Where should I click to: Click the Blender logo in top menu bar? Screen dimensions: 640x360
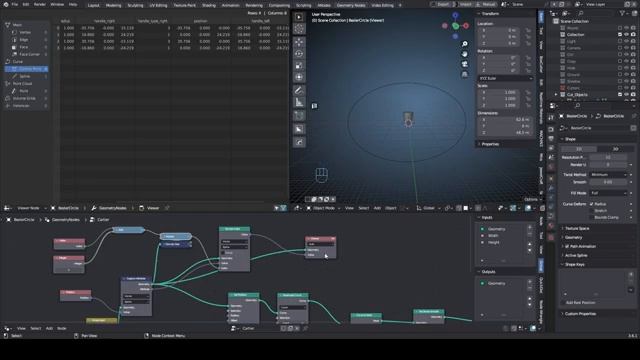(6, 4)
